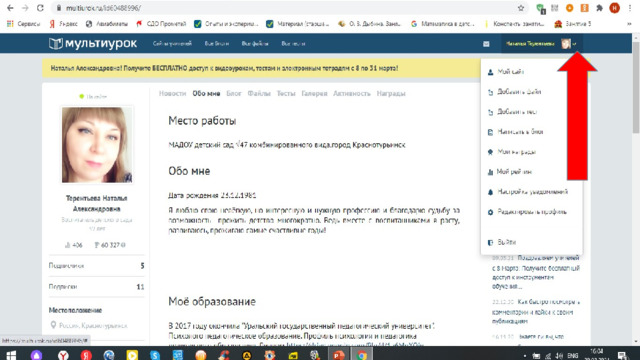Click the gear icon beside Редактировать профиль
640x360 pixels.
click(x=490, y=212)
